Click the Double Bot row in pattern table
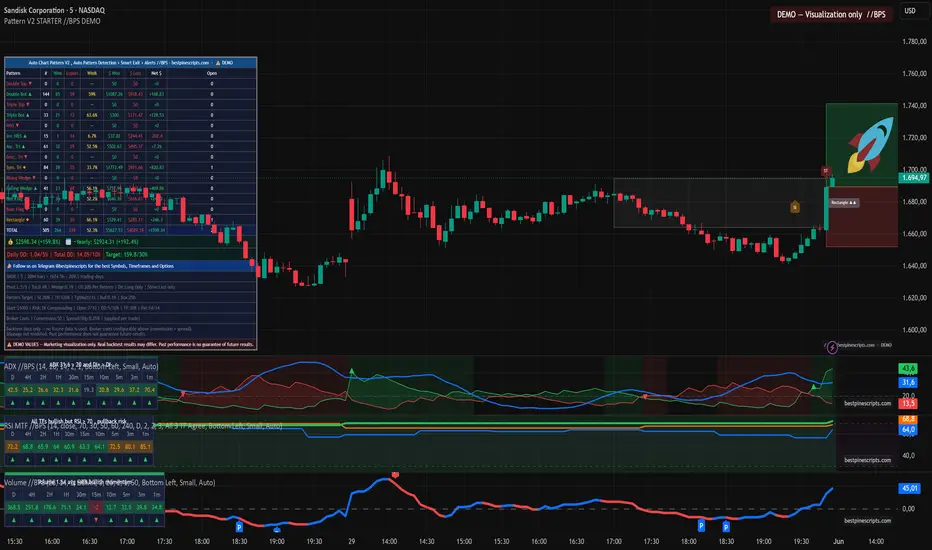The width and height of the screenshot is (932, 550). [130, 94]
